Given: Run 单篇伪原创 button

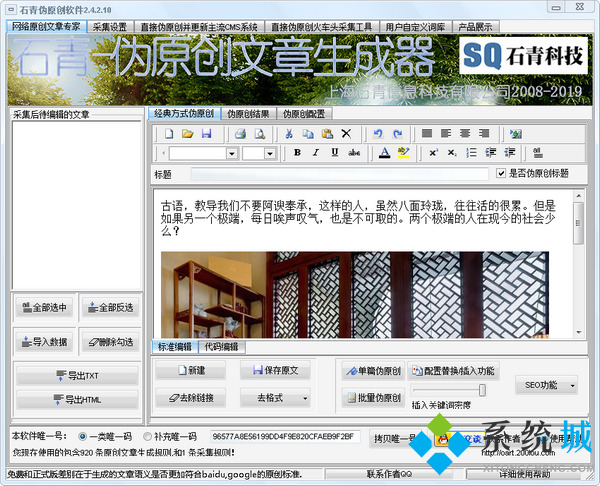Looking at the screenshot, I should pyautogui.click(x=373, y=371).
